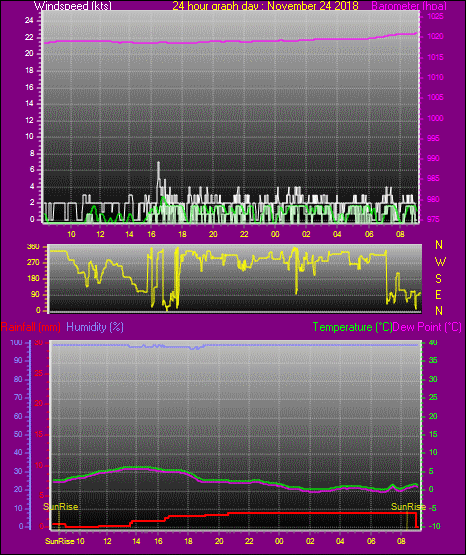The image size is (466, 555).
Task: Click the E wind direction label
Action: click(438, 294)
